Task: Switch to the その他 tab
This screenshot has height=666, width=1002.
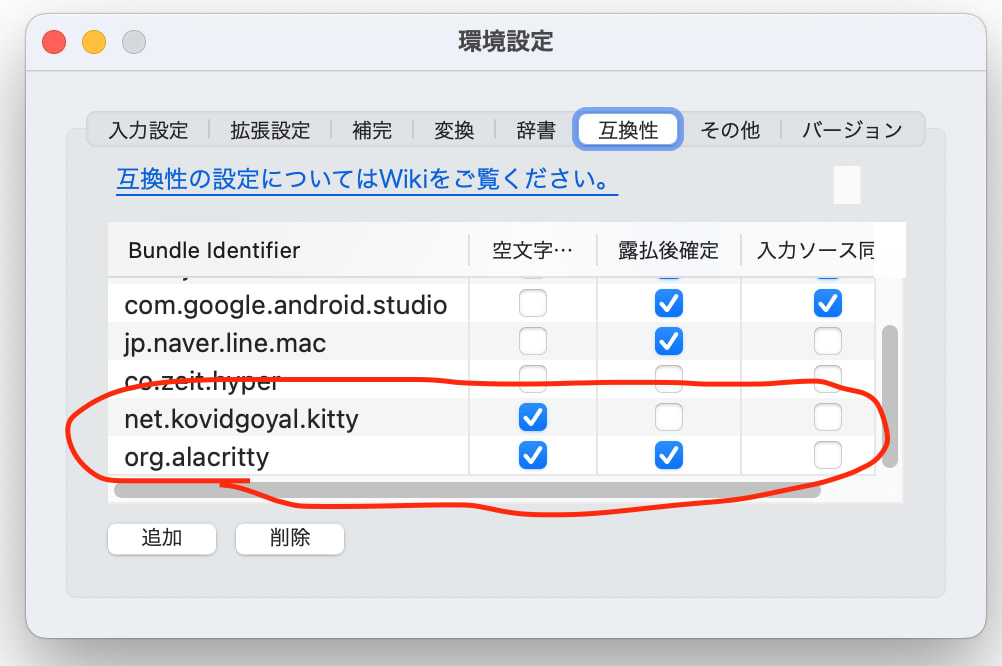Action: point(730,130)
